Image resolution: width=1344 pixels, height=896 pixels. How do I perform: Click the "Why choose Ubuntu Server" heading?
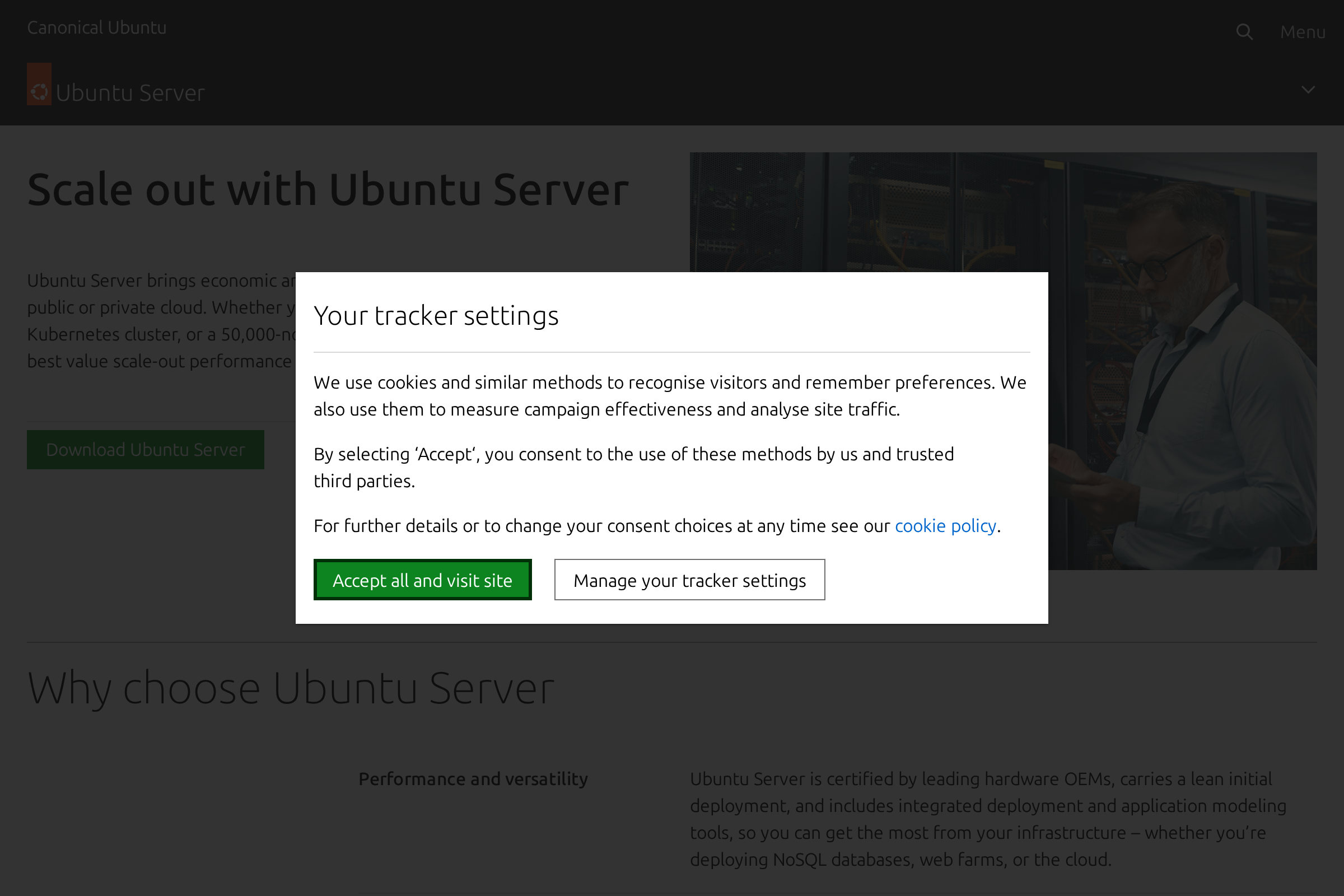coord(291,688)
